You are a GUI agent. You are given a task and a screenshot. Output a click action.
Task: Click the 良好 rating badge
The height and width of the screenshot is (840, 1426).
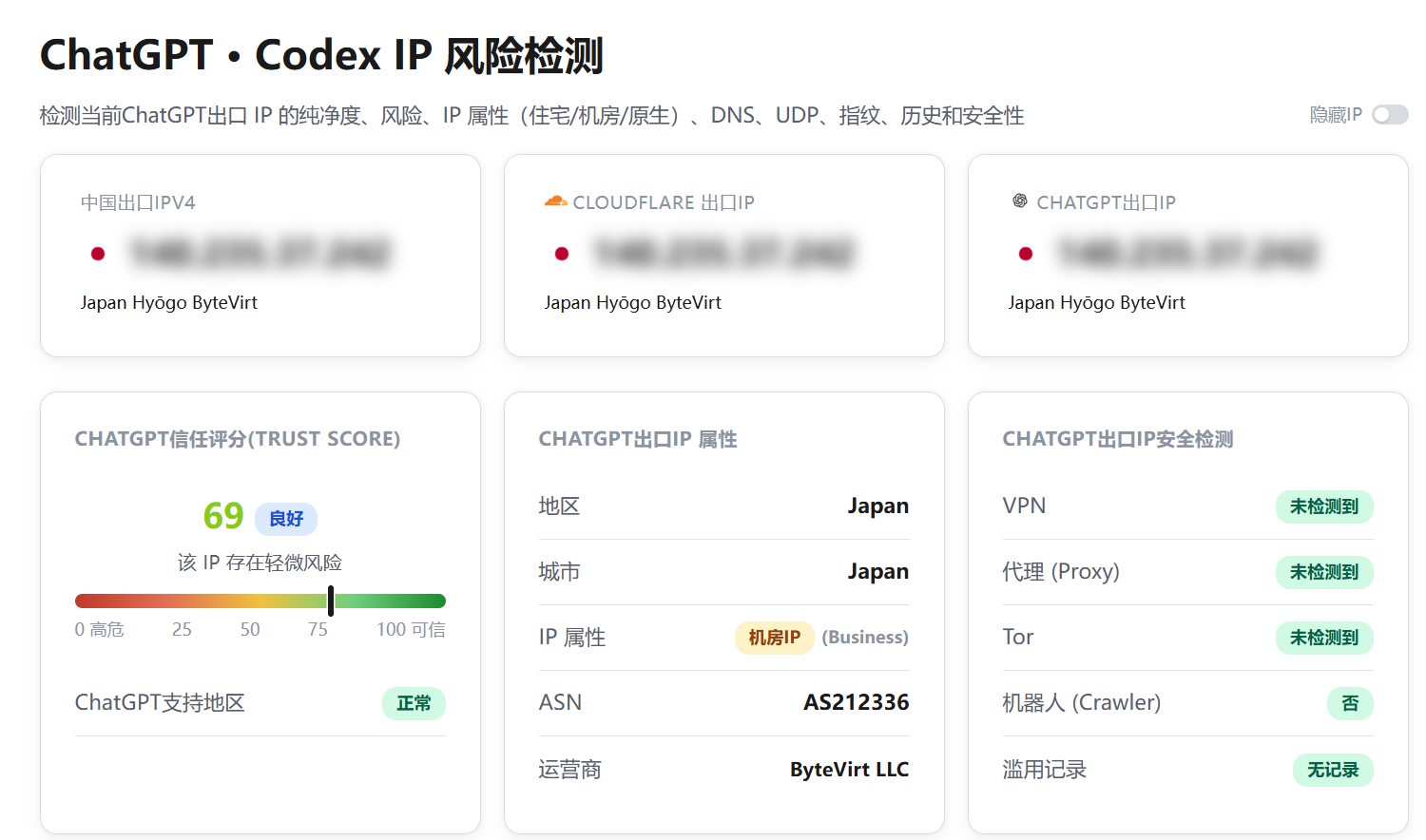[x=286, y=519]
